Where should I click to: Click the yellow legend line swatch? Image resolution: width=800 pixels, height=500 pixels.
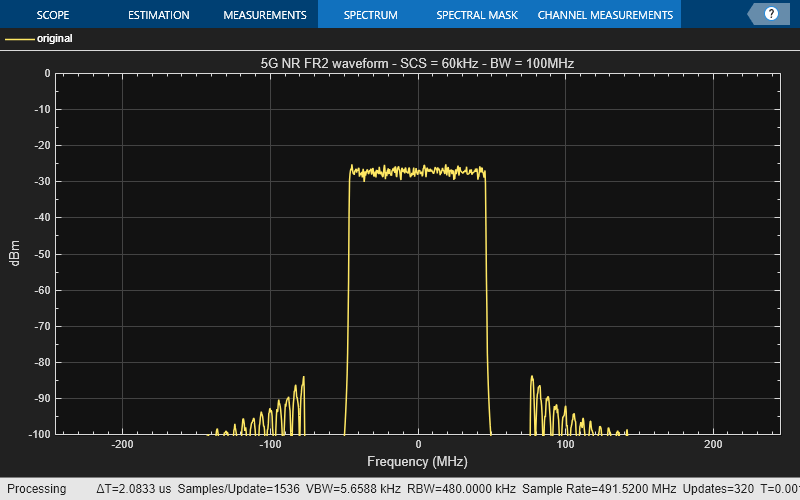19,39
